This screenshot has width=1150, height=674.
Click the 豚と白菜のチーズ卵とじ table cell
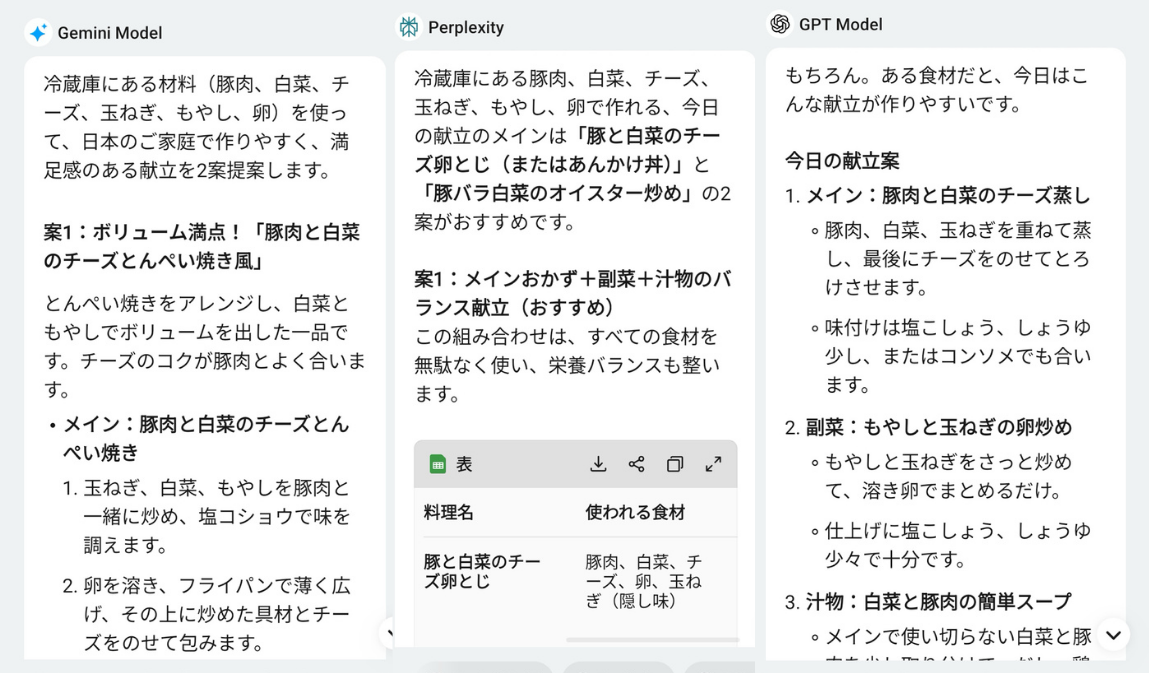coord(482,571)
